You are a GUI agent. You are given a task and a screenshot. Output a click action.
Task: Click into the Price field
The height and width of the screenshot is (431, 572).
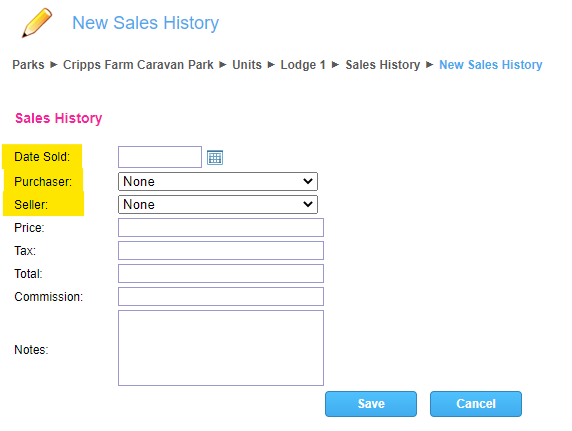[x=221, y=227]
